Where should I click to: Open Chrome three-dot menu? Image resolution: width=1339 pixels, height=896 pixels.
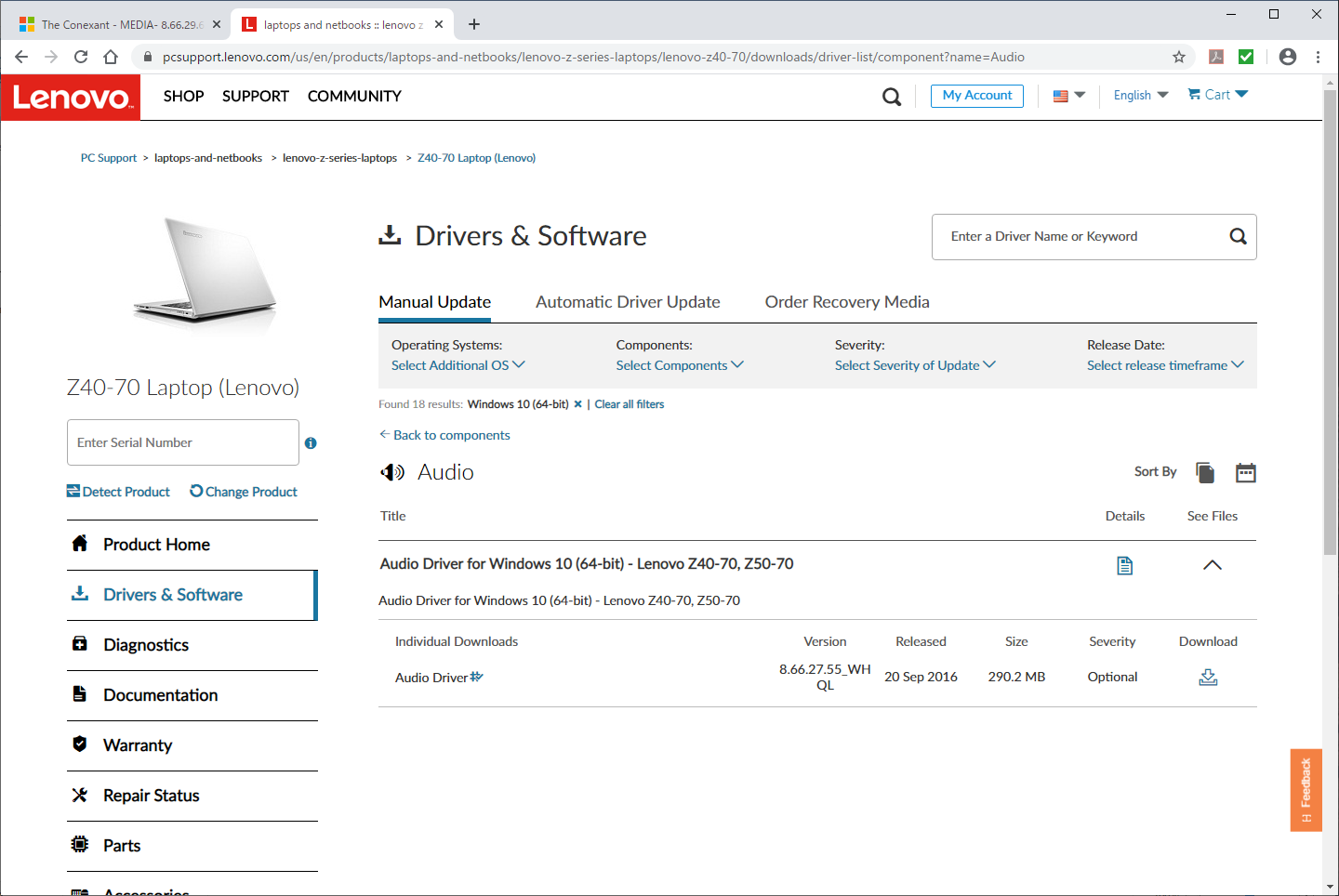click(1318, 57)
